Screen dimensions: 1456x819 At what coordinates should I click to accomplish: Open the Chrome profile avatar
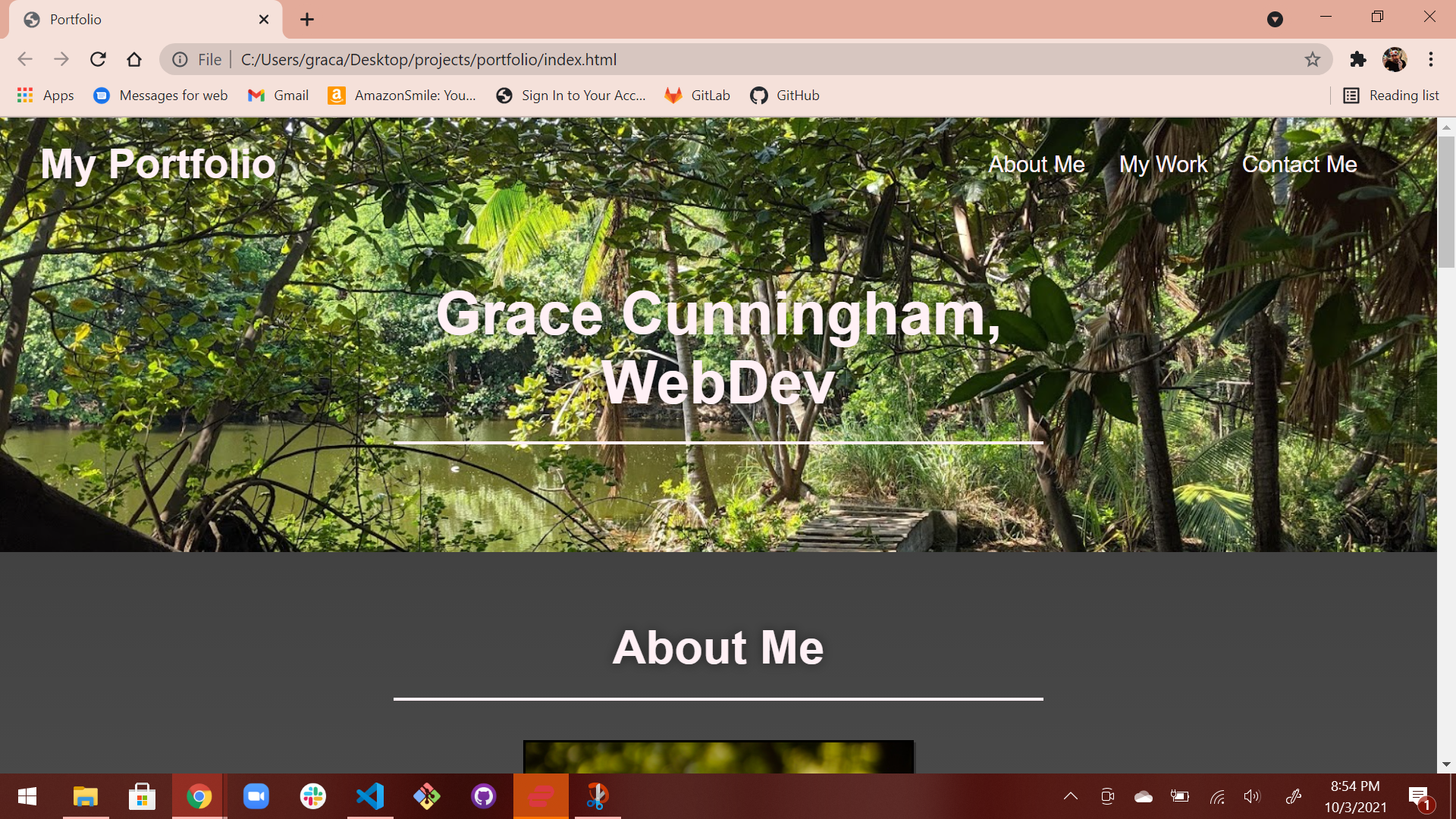point(1395,59)
